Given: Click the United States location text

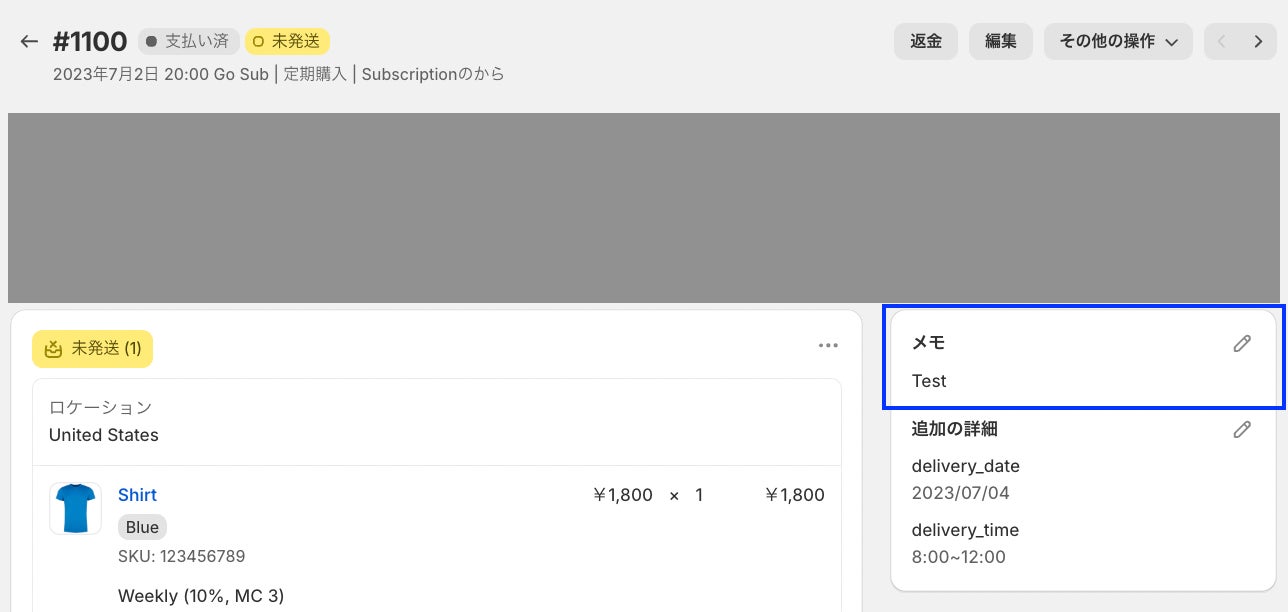Looking at the screenshot, I should pos(104,435).
